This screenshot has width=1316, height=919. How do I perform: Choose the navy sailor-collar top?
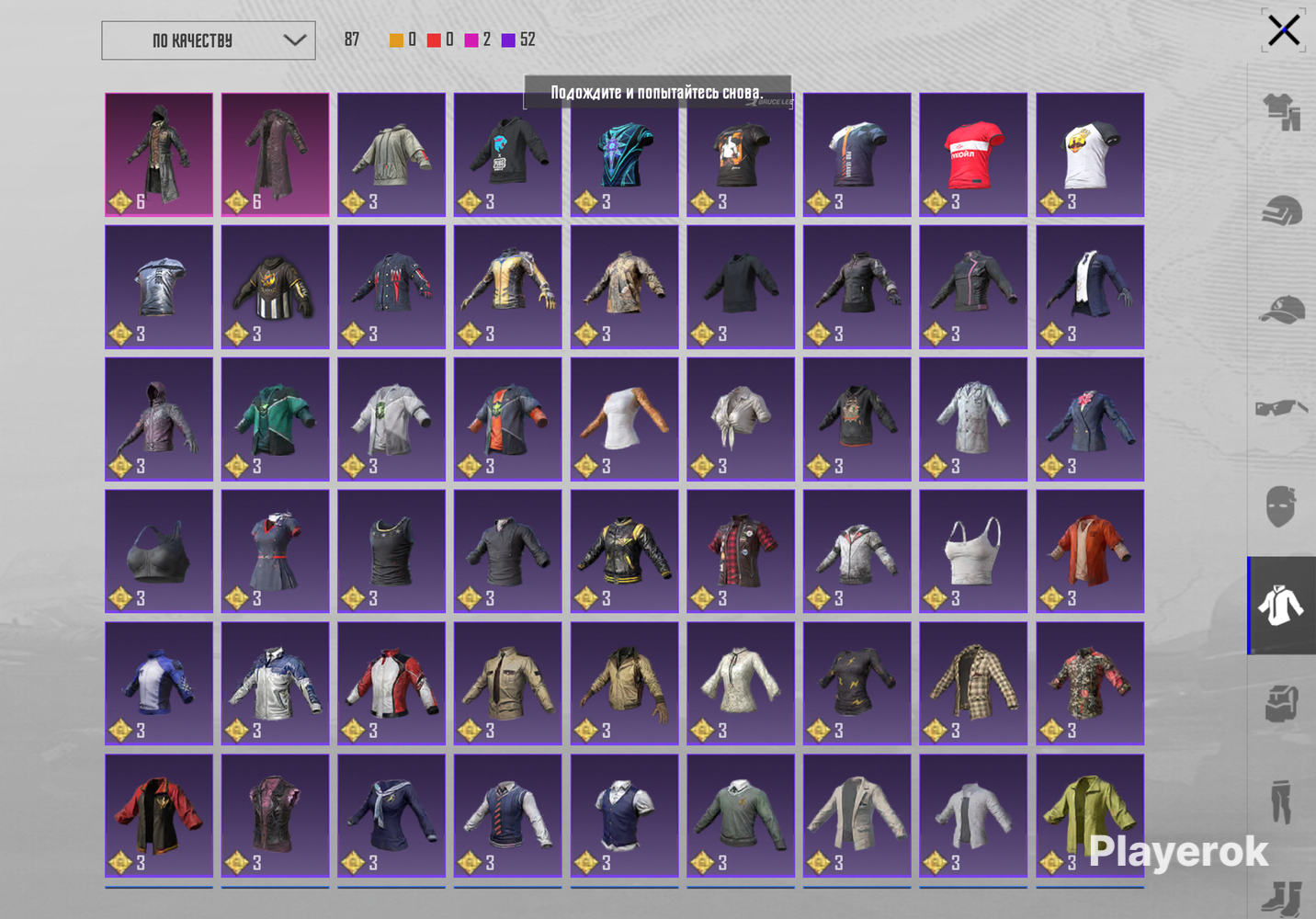coord(391,816)
